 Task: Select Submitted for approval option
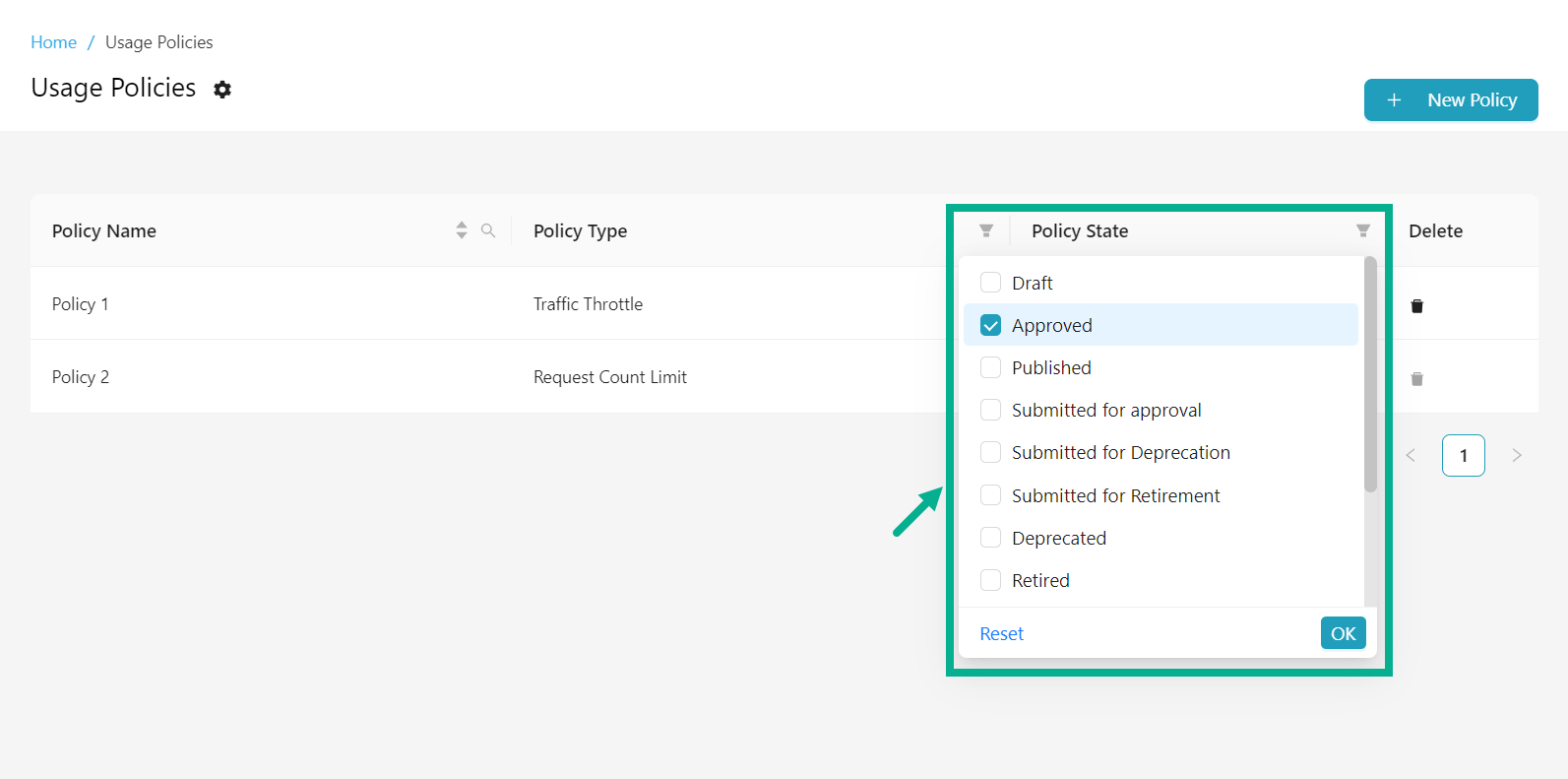[x=991, y=410]
